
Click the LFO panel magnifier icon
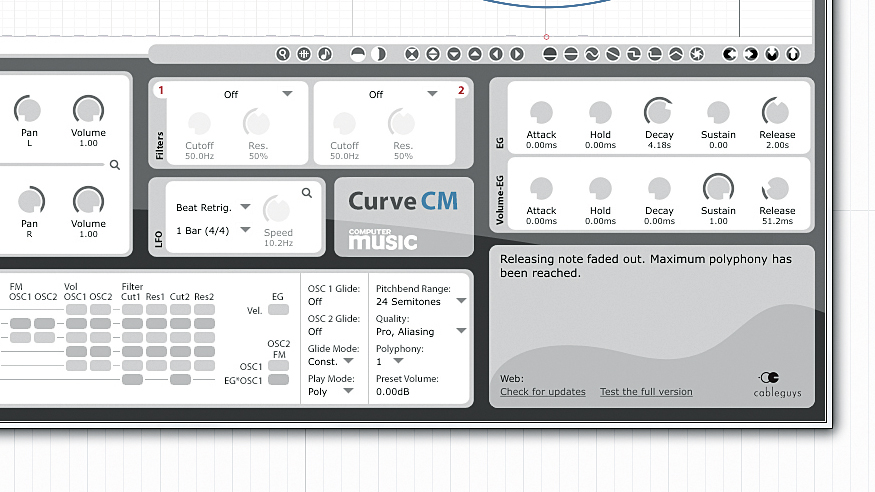click(307, 193)
